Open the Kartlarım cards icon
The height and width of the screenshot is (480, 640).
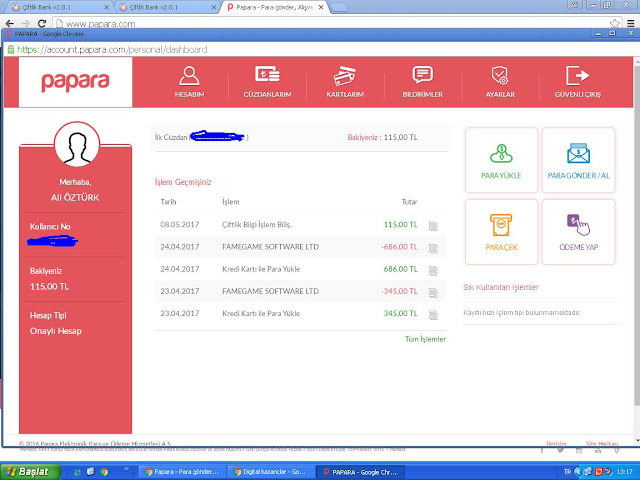345,82
